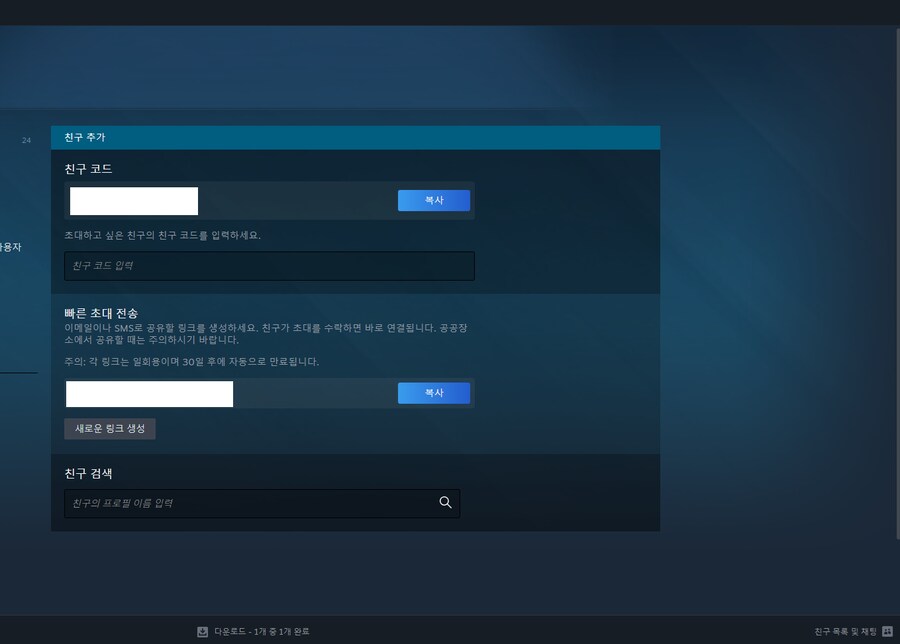Click the note 주의: 각 링크는 일회용이며 30일 후에

[192, 362]
